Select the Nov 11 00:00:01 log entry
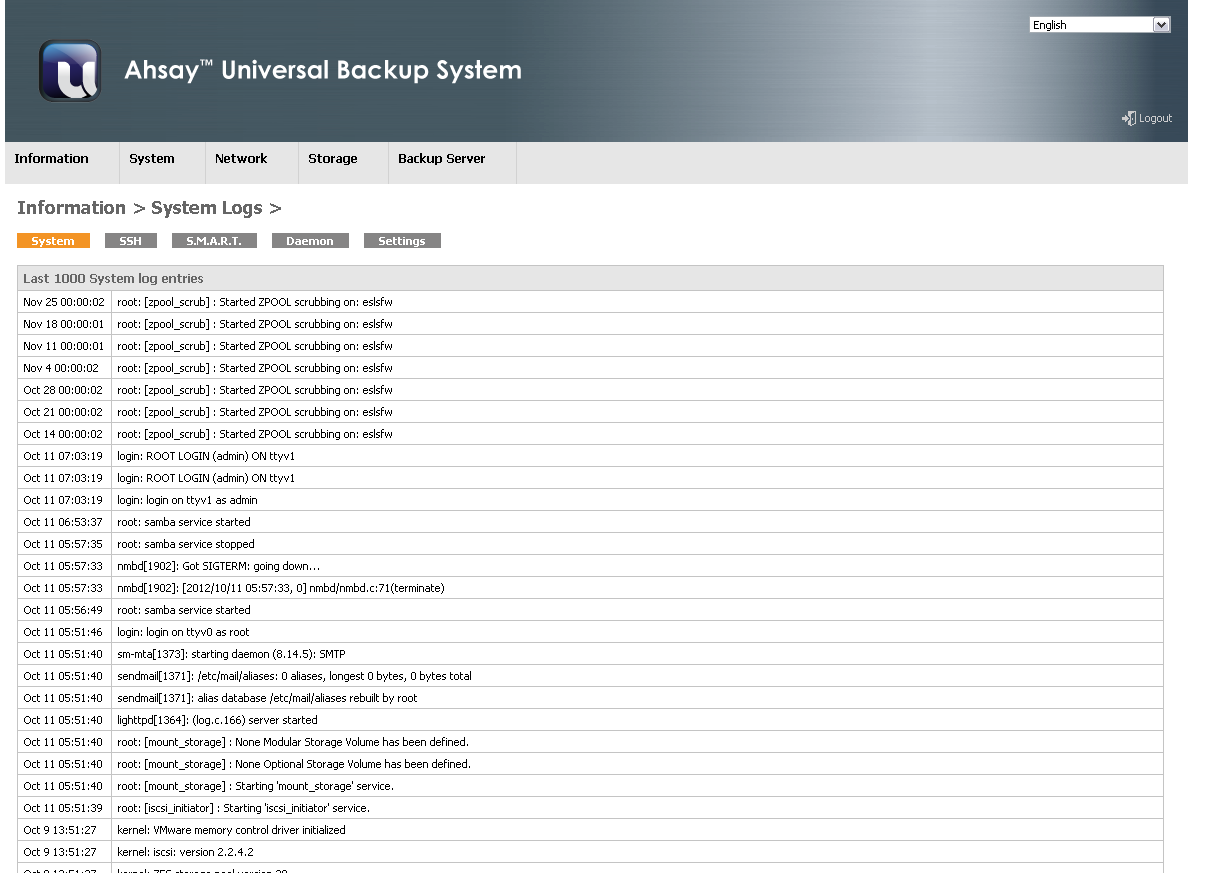This screenshot has height=873, width=1210. 590,346
